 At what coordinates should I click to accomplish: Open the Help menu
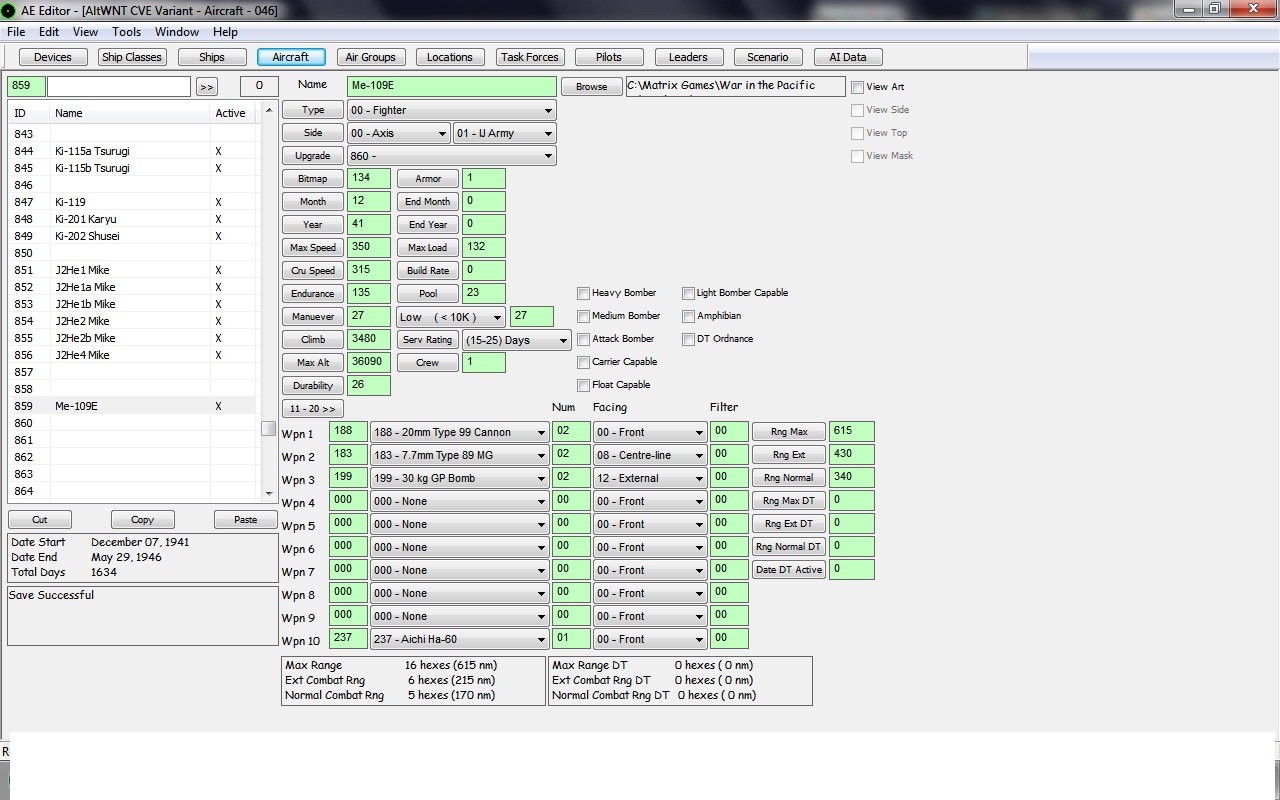pos(225,32)
